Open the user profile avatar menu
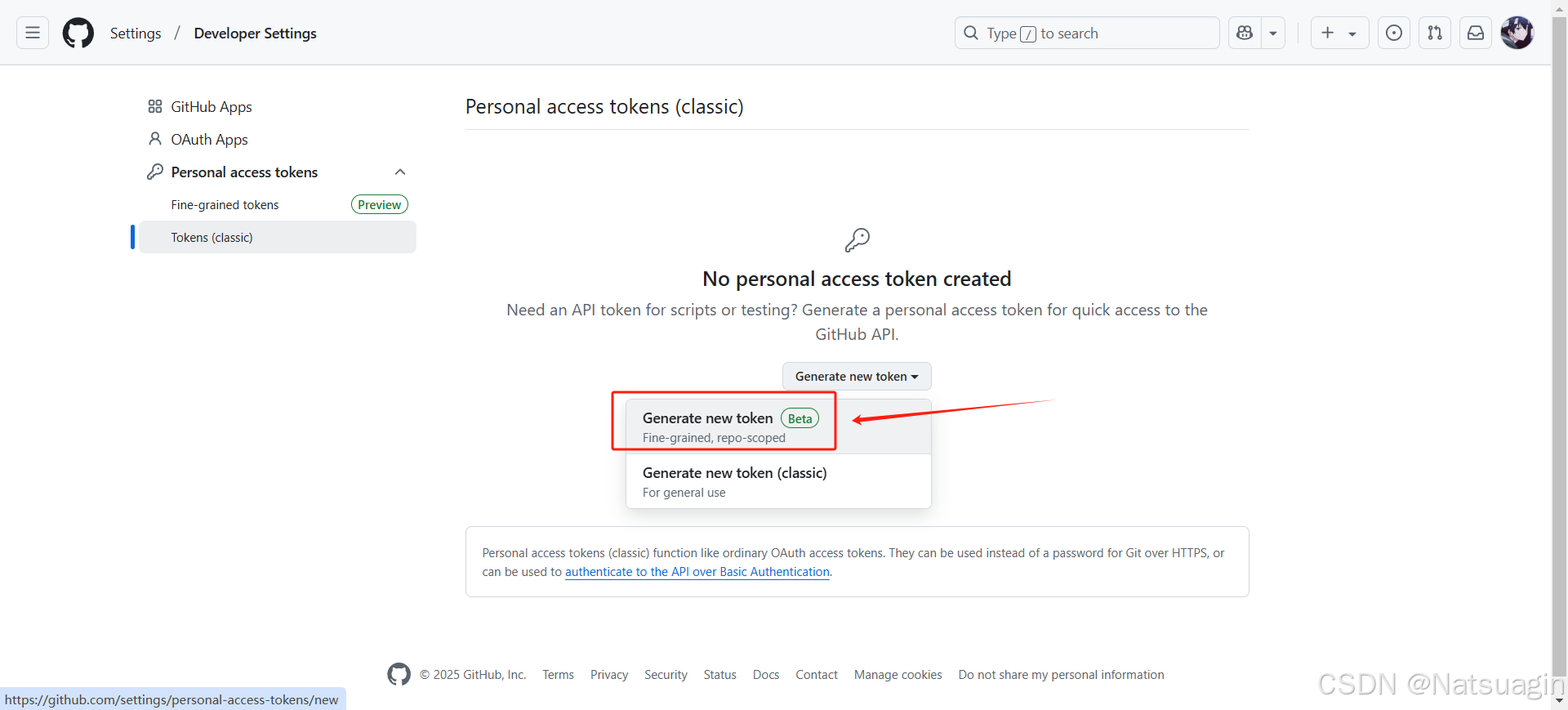Viewport: 1568px width, 710px height. [x=1517, y=33]
